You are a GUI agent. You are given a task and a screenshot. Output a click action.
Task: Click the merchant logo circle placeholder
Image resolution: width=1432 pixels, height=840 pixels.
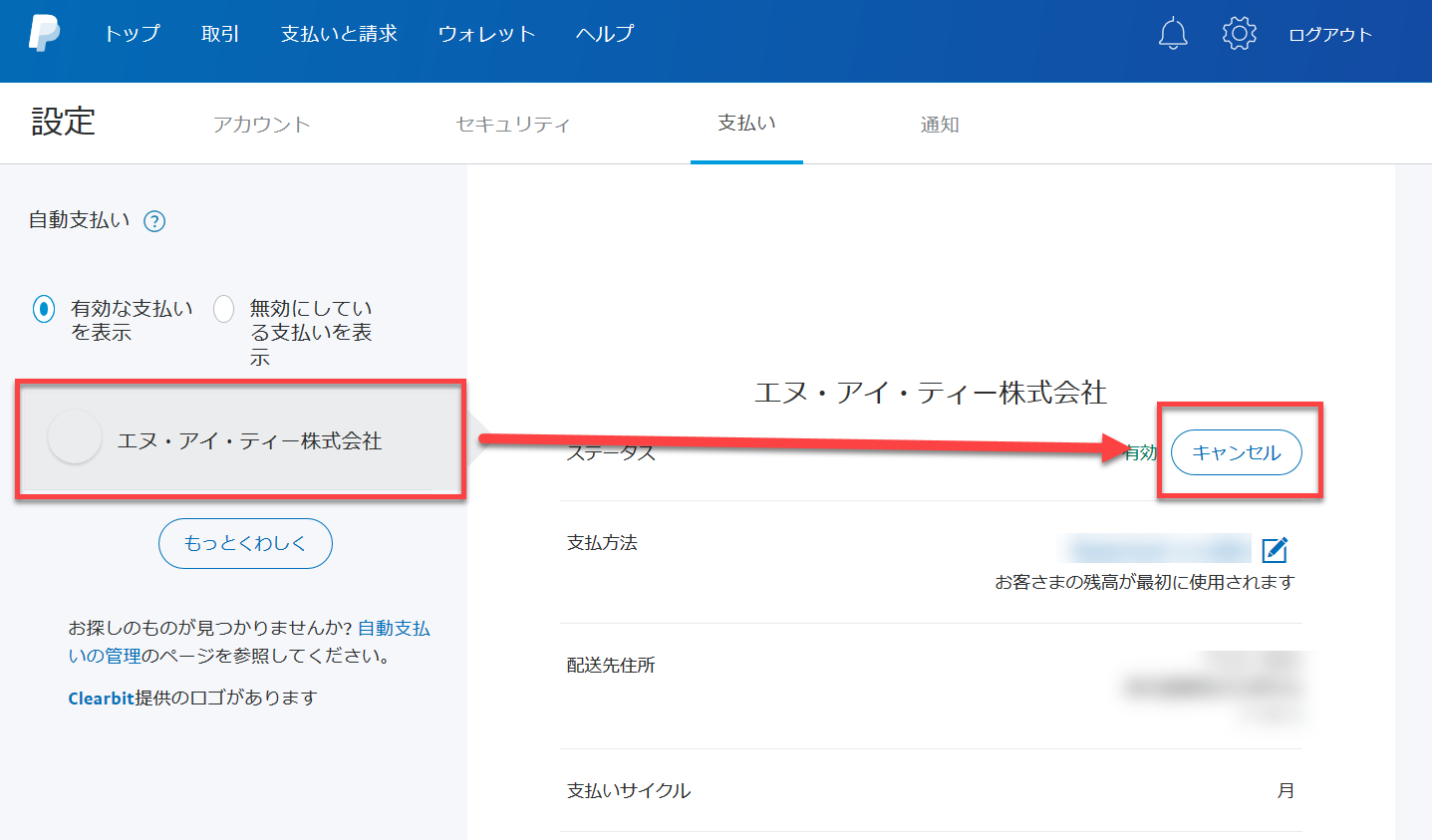coord(75,438)
